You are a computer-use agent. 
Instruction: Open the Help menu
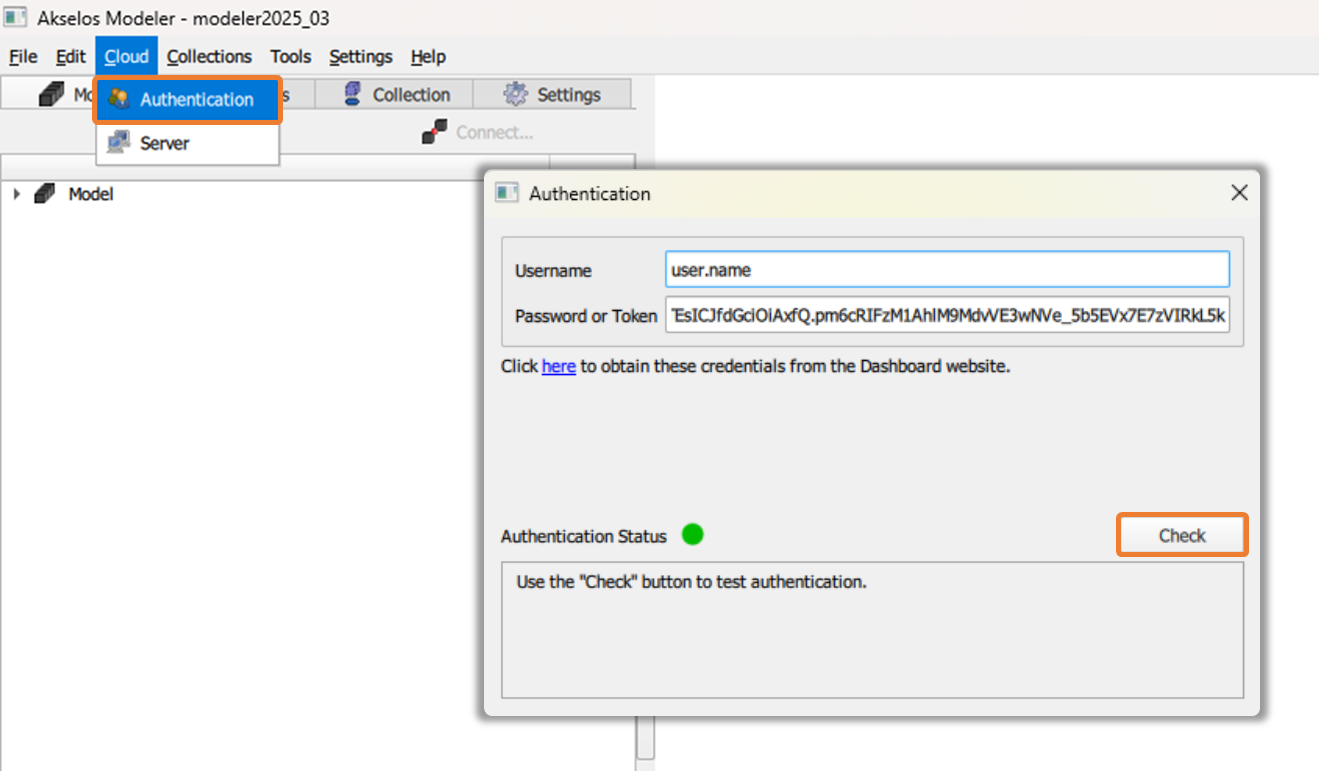pos(428,57)
